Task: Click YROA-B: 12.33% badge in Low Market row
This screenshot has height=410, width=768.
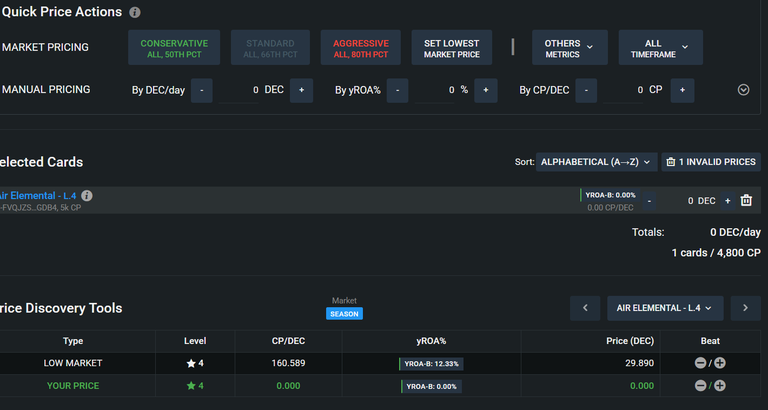Action: 431,364
